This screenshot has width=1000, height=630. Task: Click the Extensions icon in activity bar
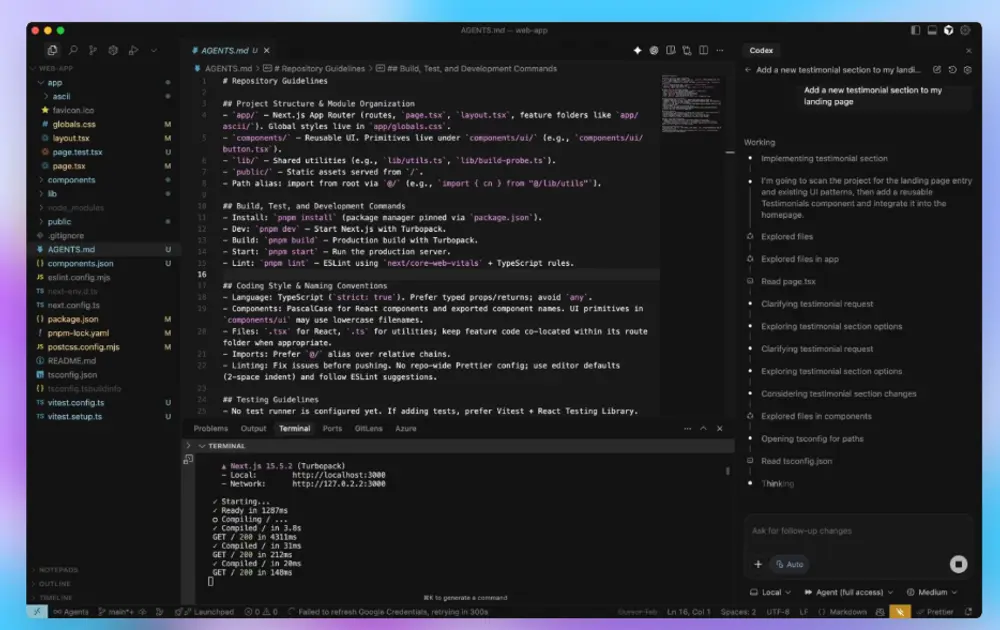(113, 50)
